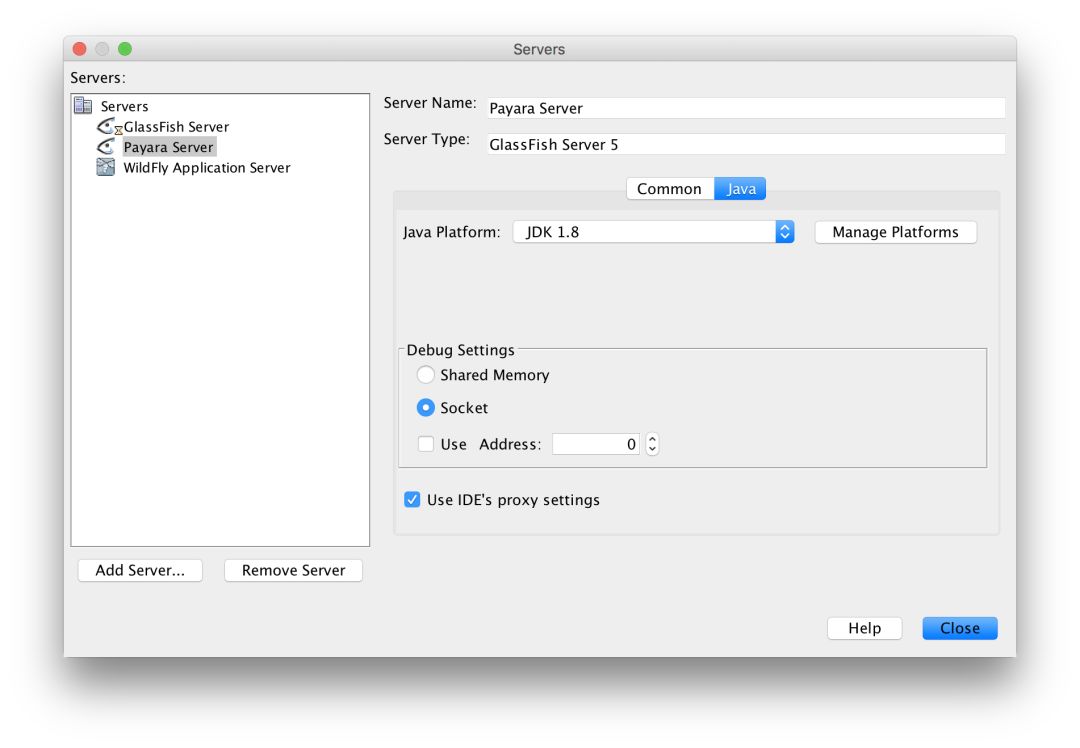Click the GlassFish Server fish icon
Viewport: 1080px width, 748px height.
pyautogui.click(x=107, y=127)
